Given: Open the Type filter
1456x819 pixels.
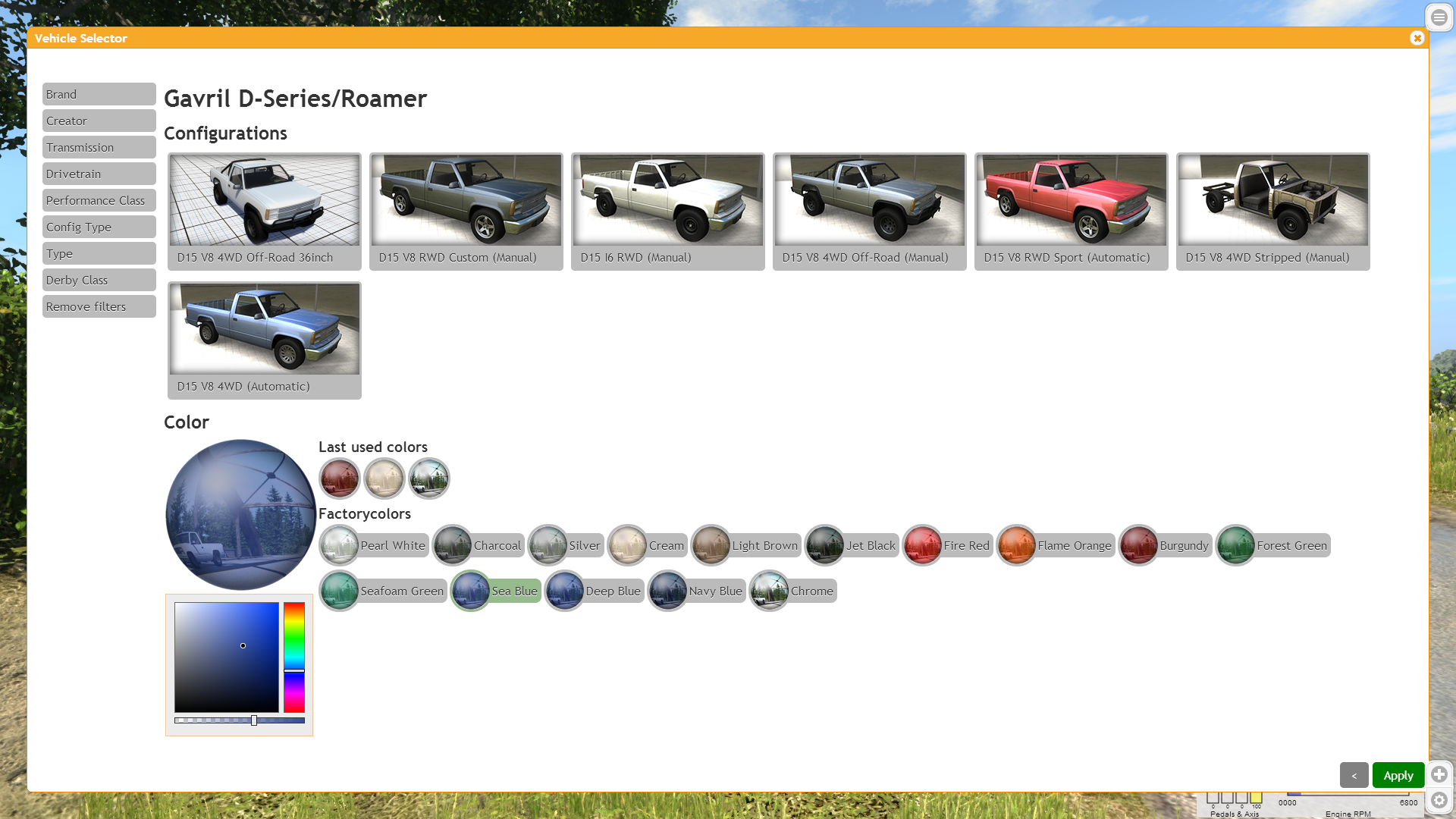Looking at the screenshot, I should click(x=99, y=253).
